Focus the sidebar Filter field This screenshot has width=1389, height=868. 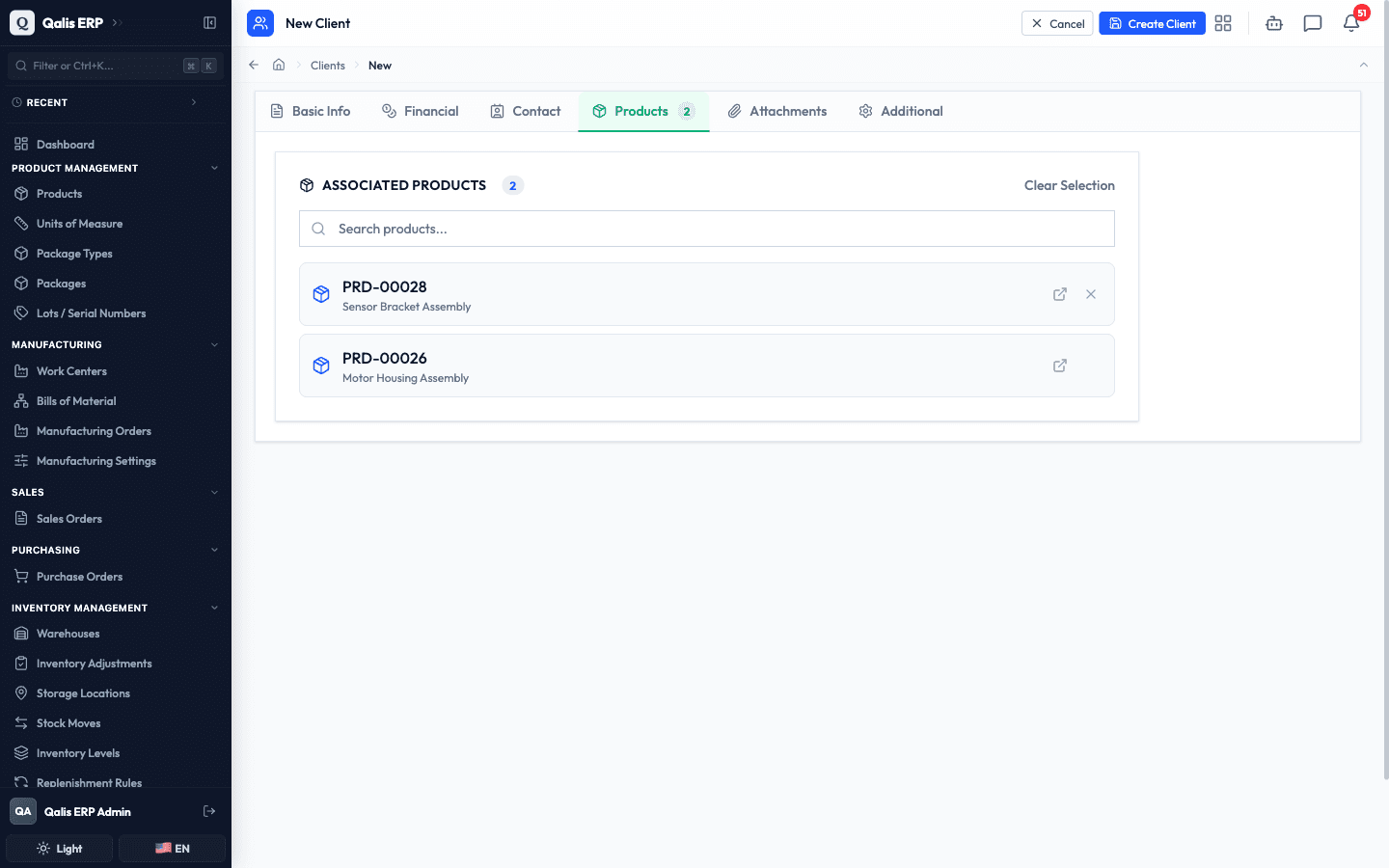[116, 66]
